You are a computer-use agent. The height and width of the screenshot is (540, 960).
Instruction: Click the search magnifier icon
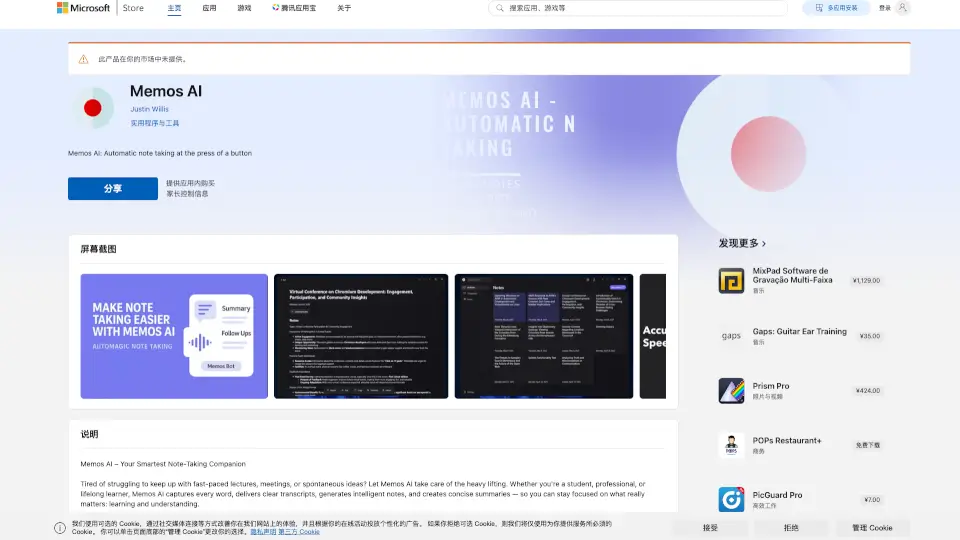click(x=499, y=8)
